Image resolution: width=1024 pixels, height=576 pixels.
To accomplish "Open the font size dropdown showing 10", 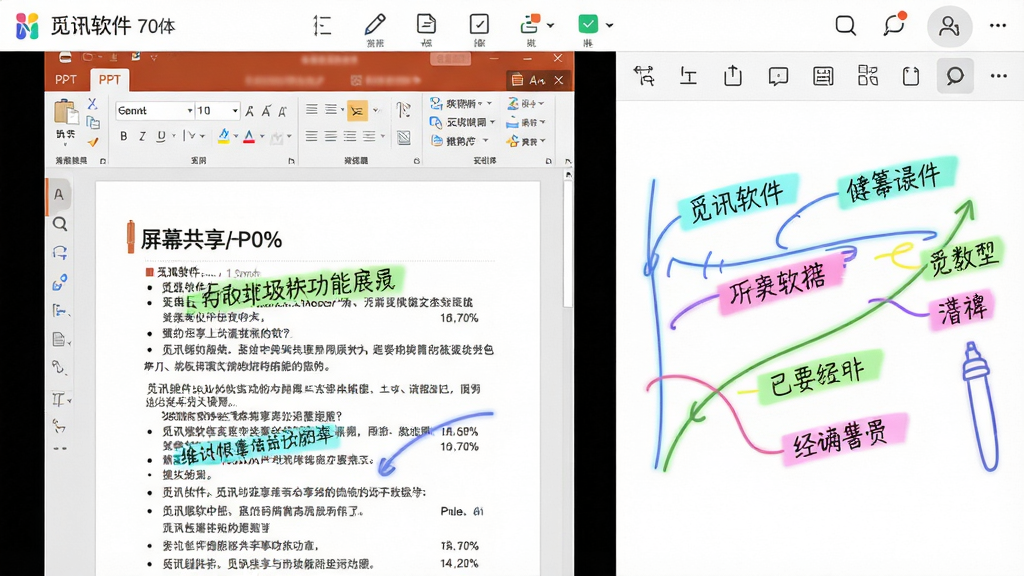I will tap(234, 111).
